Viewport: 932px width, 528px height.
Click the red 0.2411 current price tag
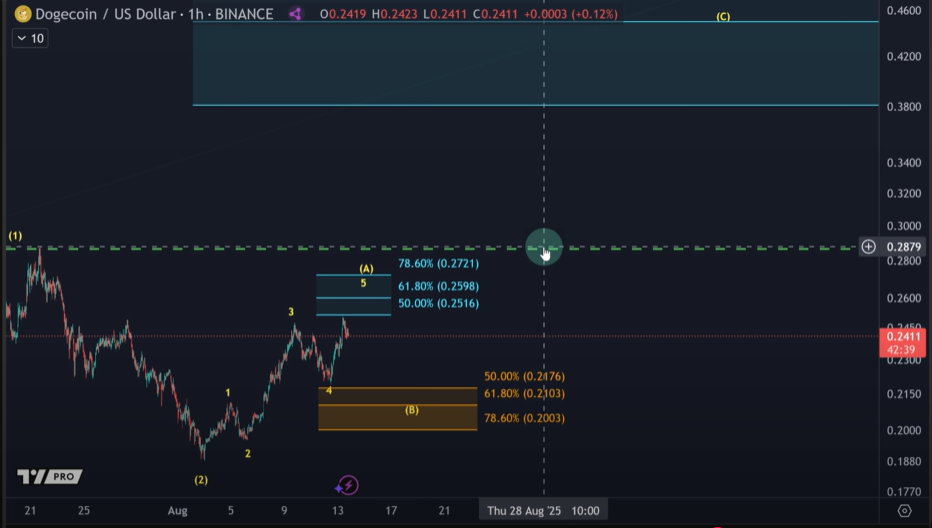point(902,342)
